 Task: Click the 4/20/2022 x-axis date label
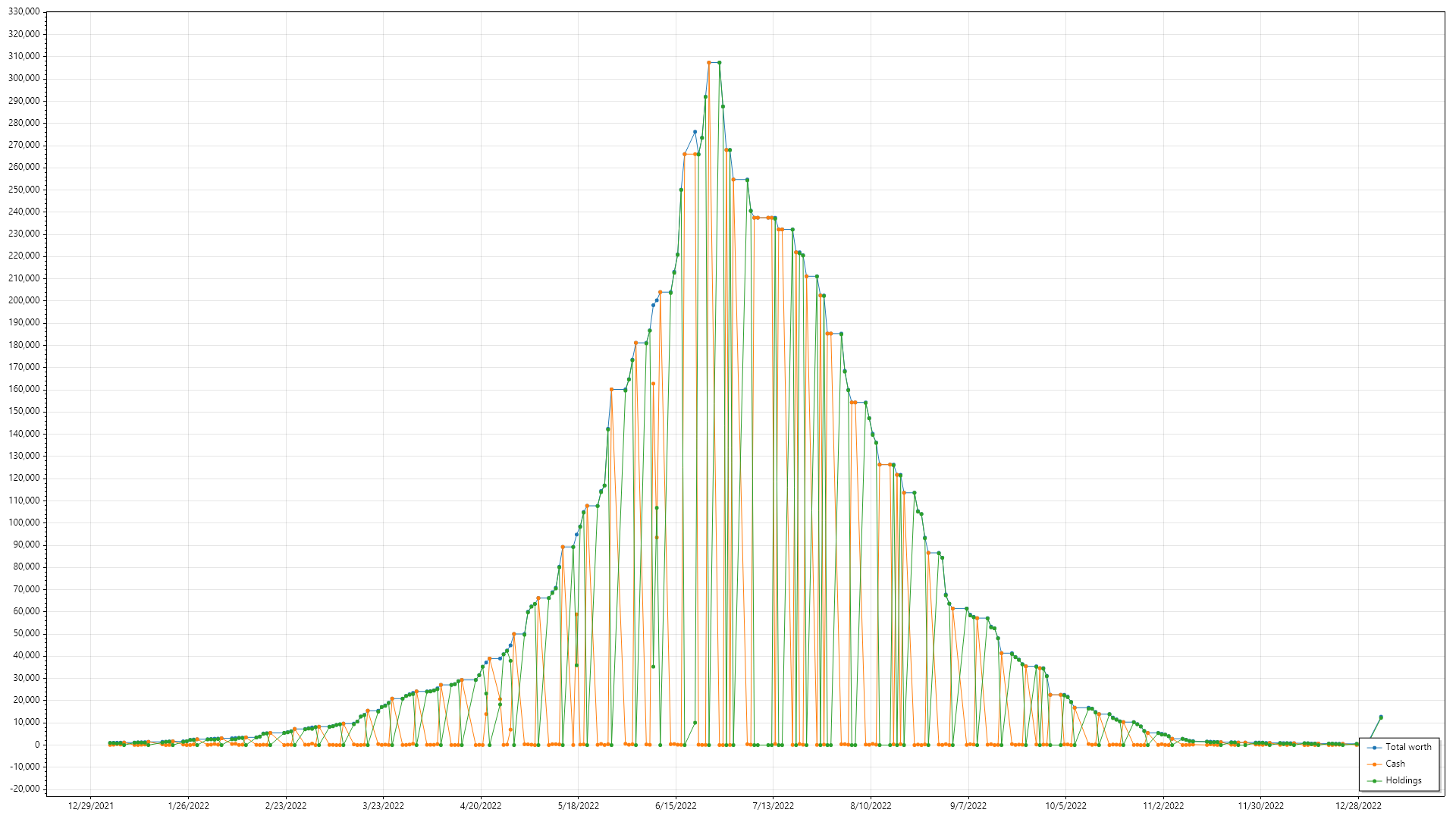coord(481,806)
